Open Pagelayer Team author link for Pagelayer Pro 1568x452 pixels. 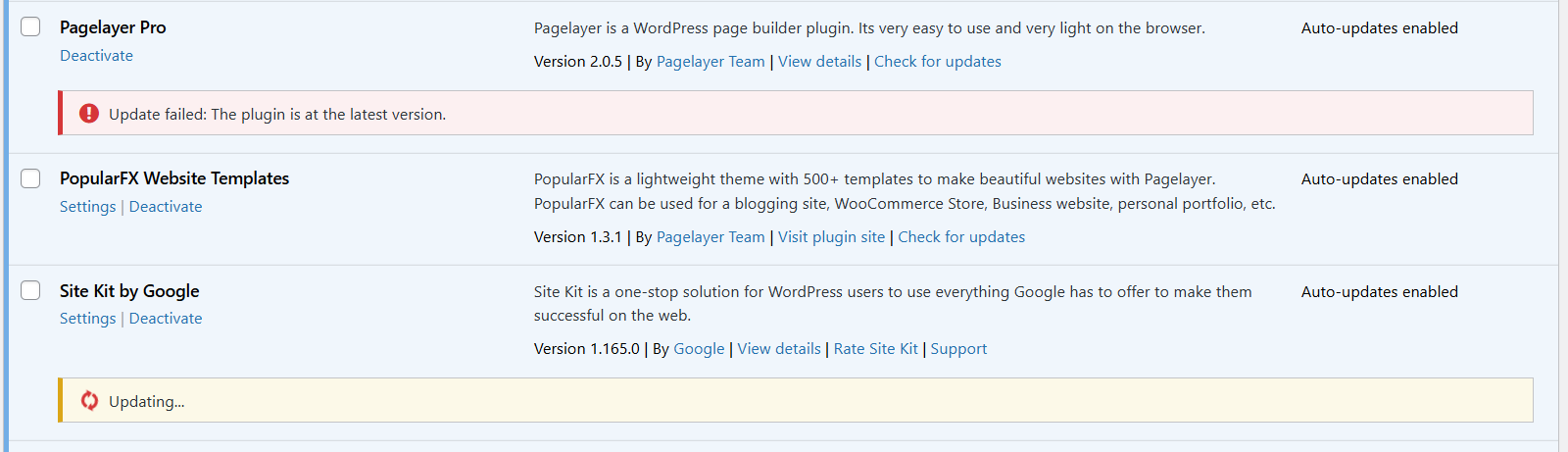tap(710, 62)
